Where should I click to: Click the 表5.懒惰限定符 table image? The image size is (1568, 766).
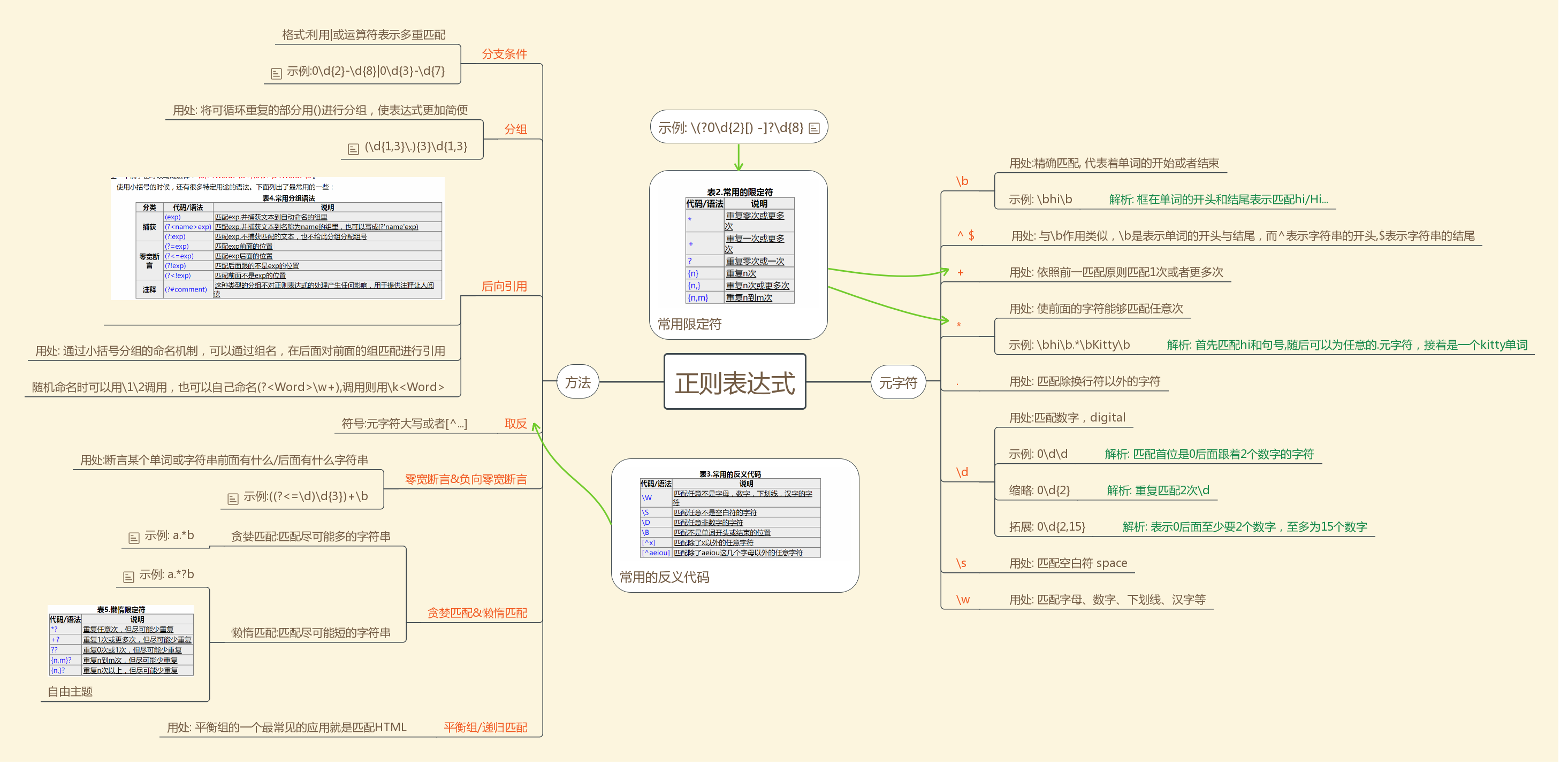pyautogui.click(x=120, y=642)
